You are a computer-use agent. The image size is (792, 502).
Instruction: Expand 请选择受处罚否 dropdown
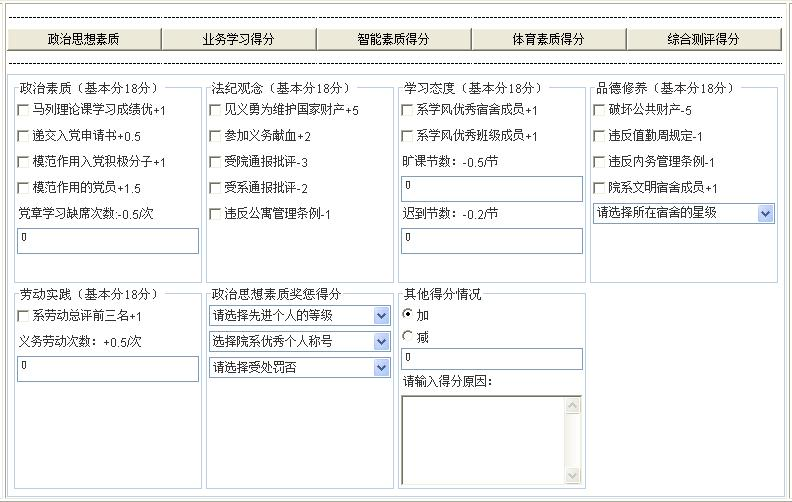tap(300, 368)
